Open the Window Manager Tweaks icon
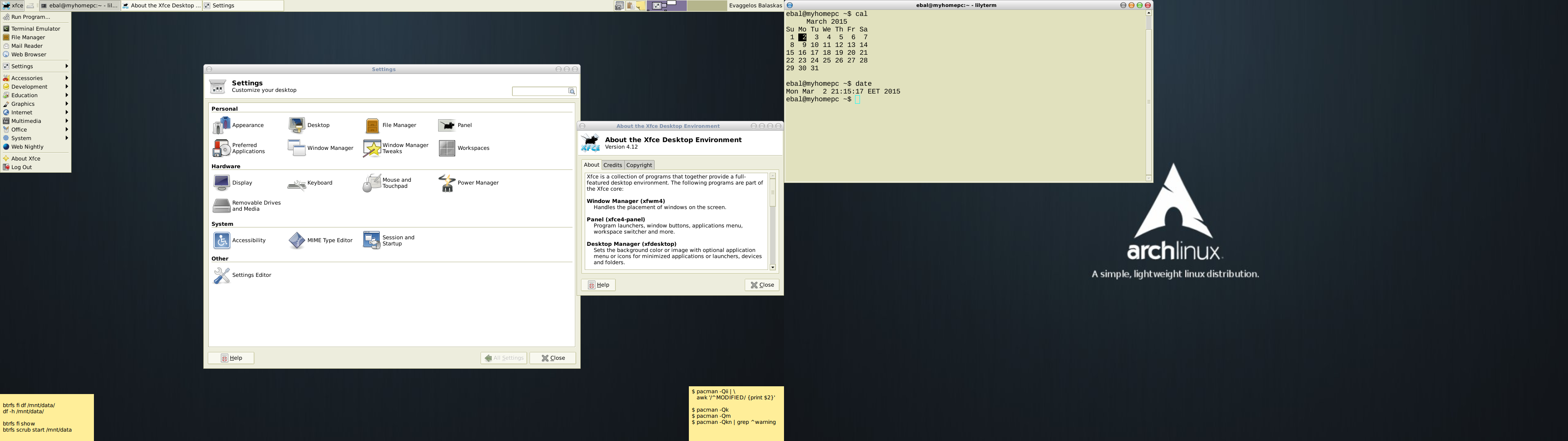The image size is (1568, 441). point(372,148)
